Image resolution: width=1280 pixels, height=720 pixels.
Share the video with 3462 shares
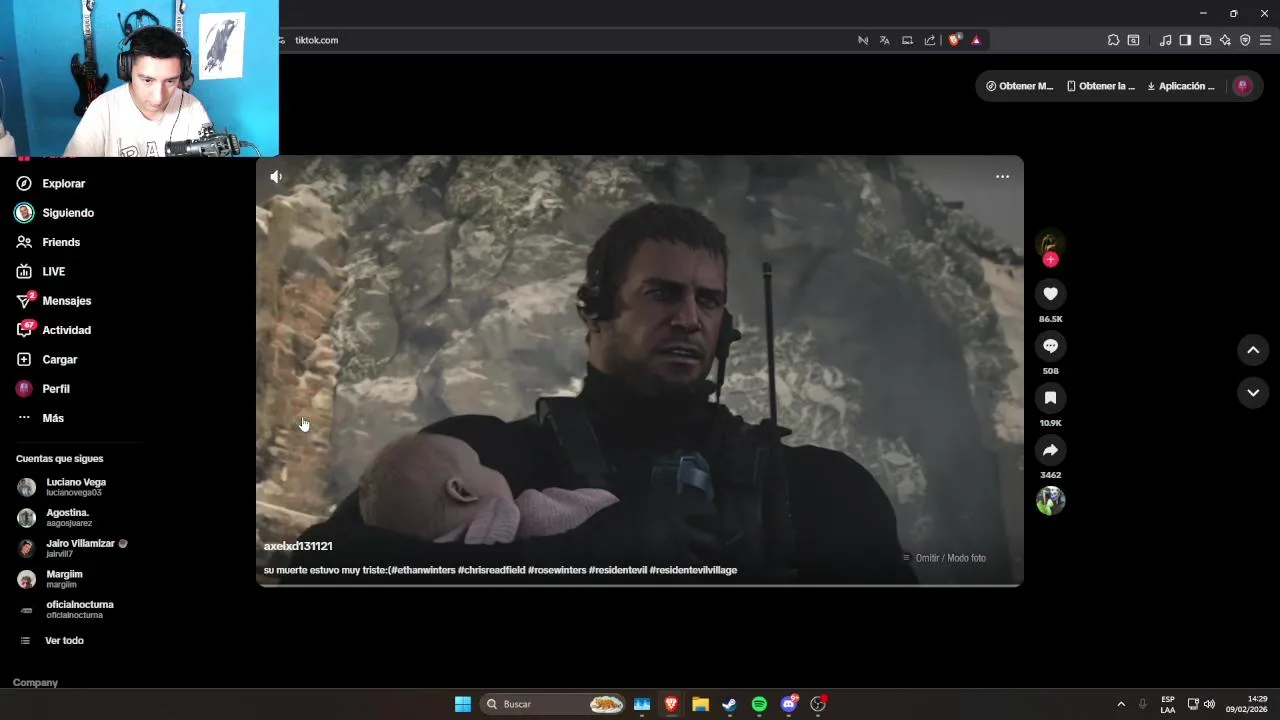[1050, 450]
